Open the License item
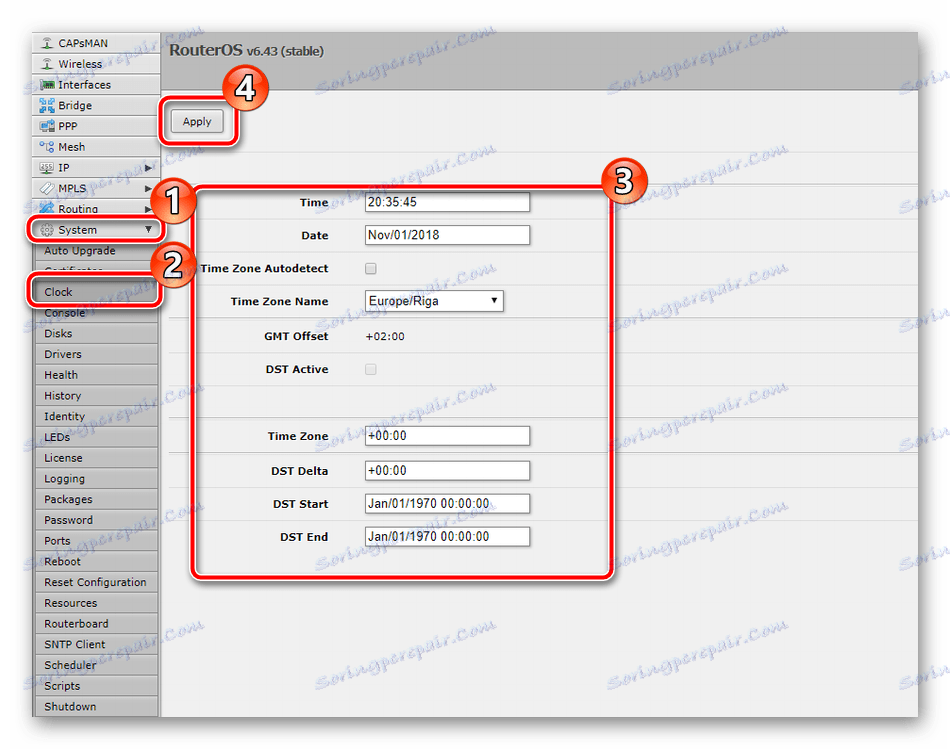This screenshot has width=950, height=749. pos(97,458)
